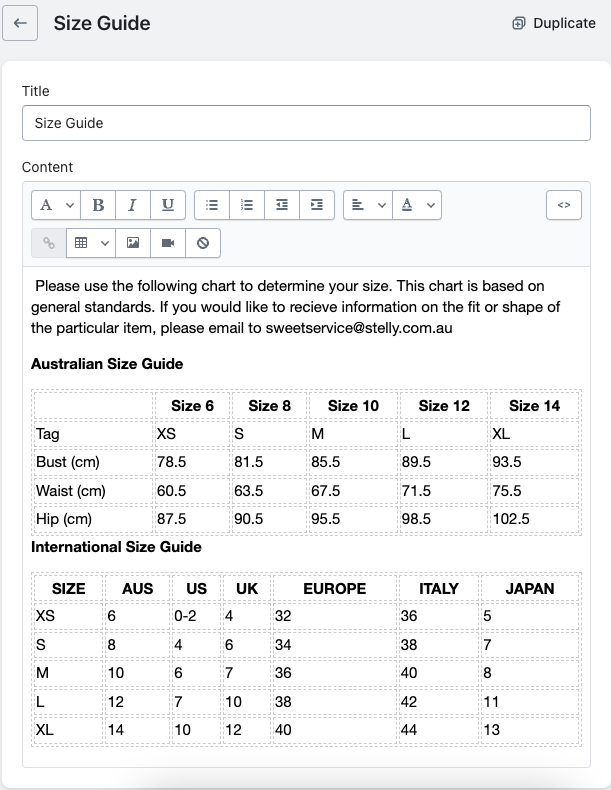Go back using the arrow button
The width and height of the screenshot is (611, 790).
coord(20,23)
